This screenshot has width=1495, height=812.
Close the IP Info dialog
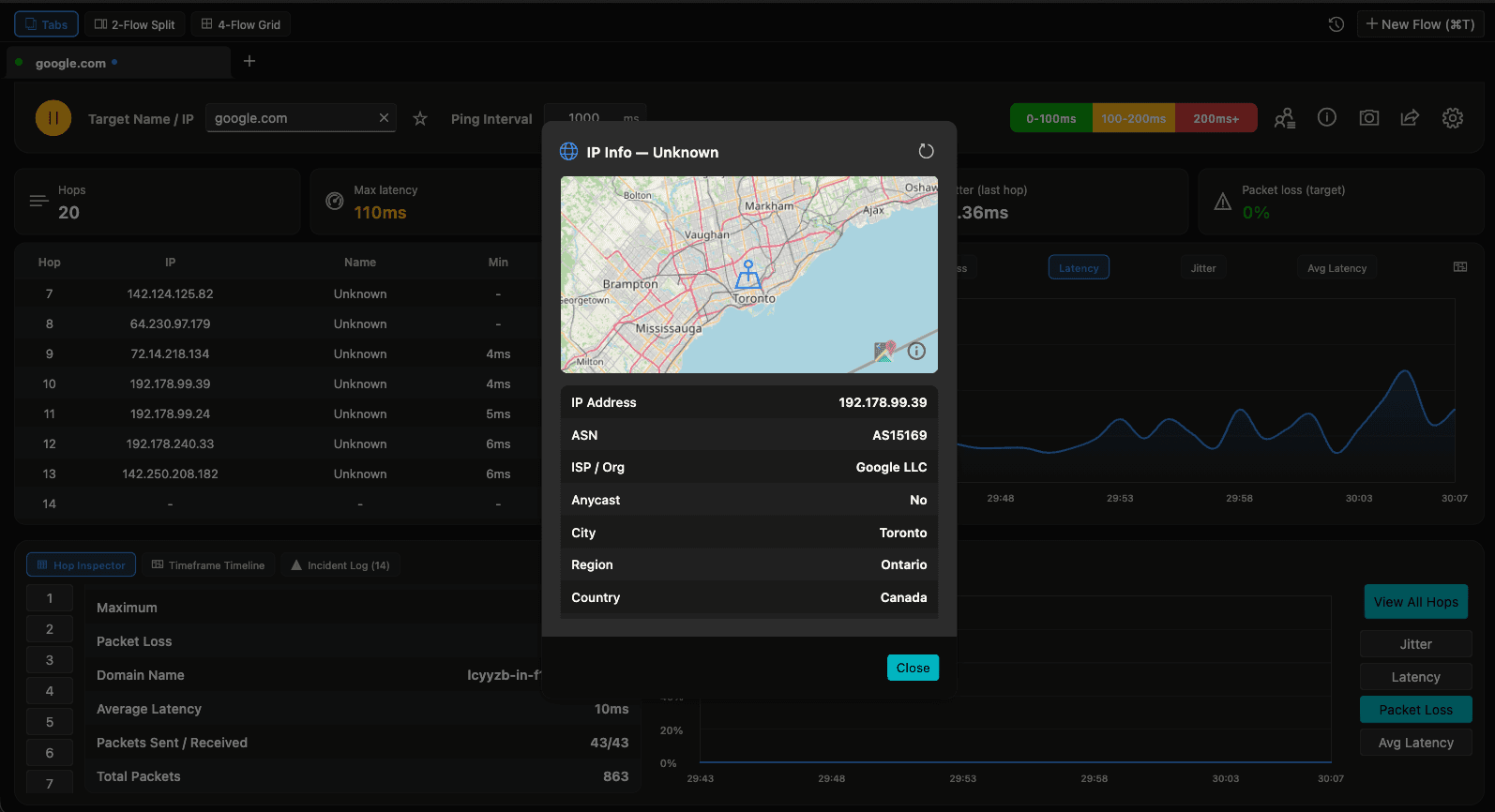coord(913,668)
